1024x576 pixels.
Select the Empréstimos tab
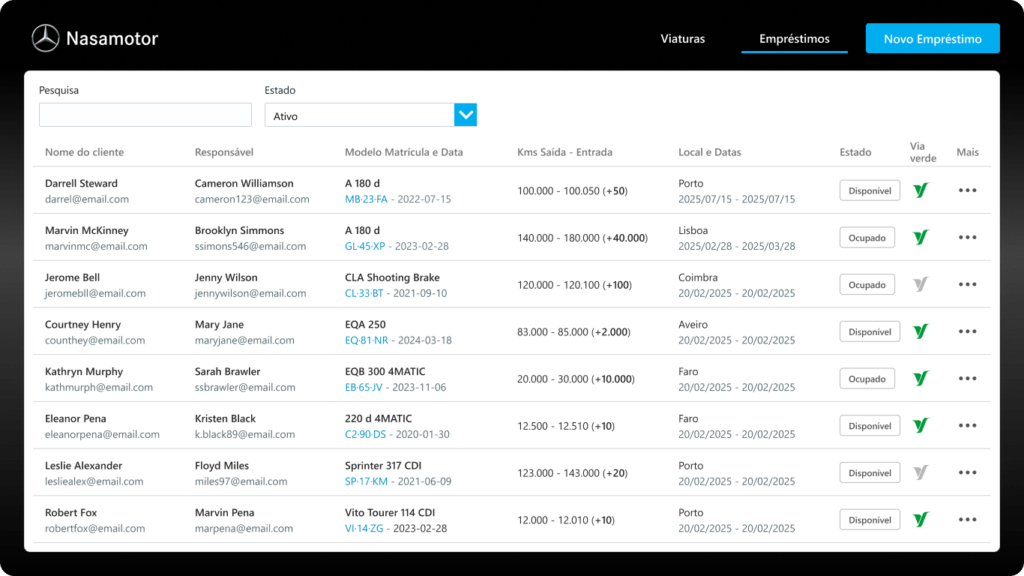click(x=794, y=39)
